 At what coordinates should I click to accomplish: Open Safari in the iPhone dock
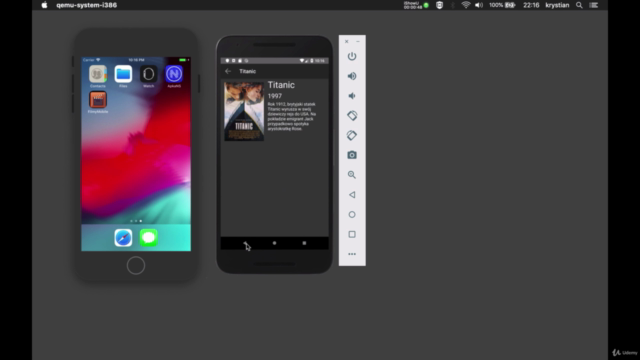pos(123,238)
